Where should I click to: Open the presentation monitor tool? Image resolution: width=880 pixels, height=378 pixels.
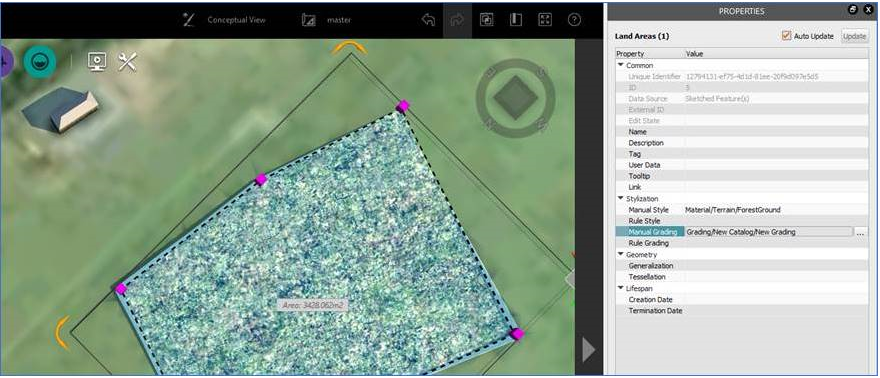pyautogui.click(x=97, y=62)
